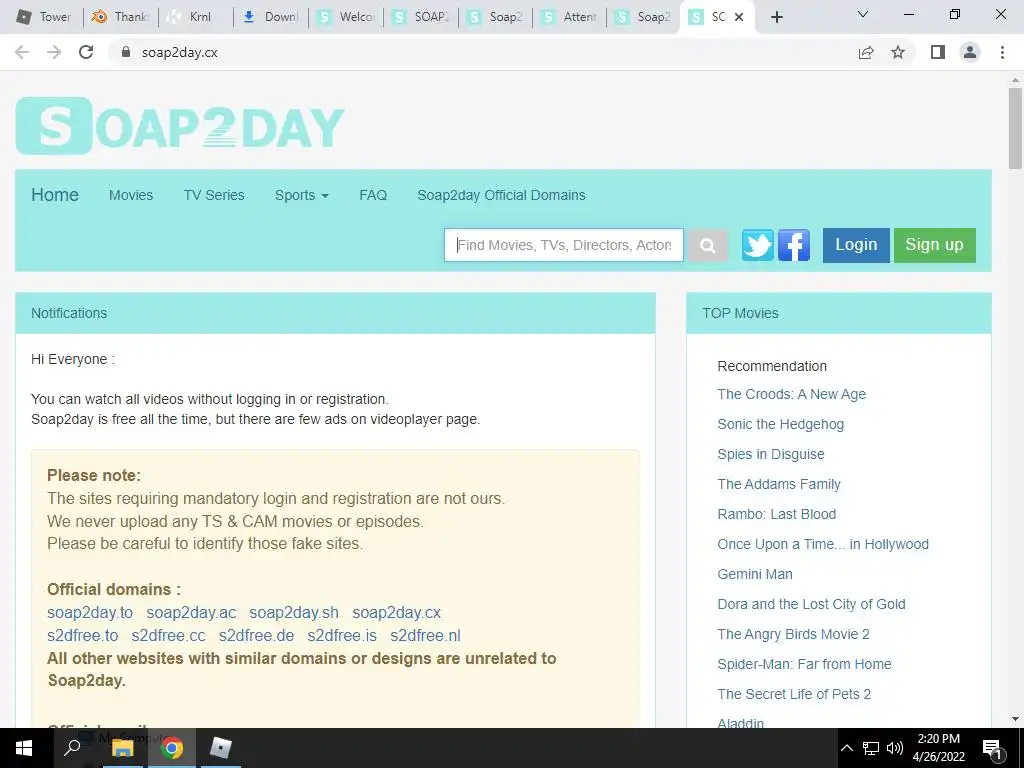The width and height of the screenshot is (1024, 768).
Task: Click the page vertical scrollbar thumb
Action: (x=1015, y=128)
